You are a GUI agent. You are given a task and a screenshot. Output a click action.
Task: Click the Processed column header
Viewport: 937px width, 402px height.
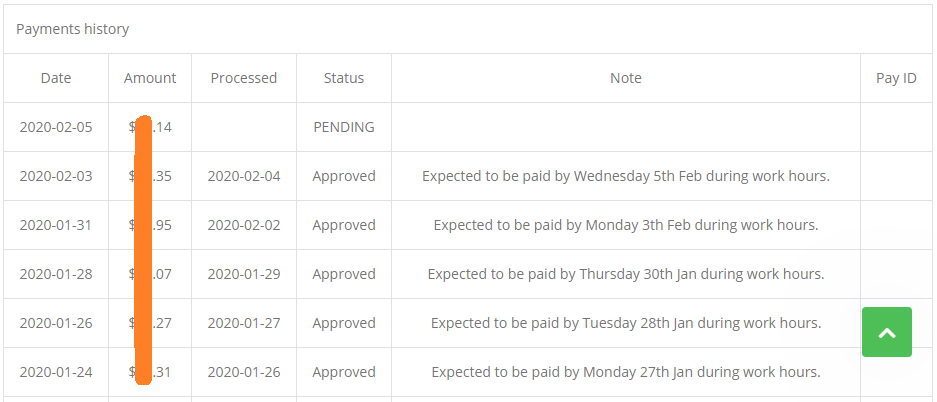pyautogui.click(x=244, y=78)
